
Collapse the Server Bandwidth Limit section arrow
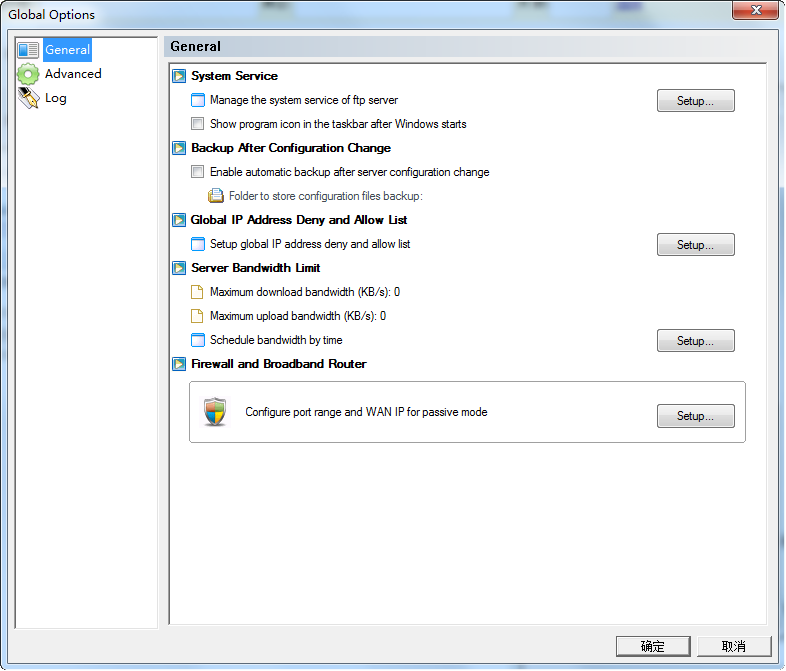click(x=179, y=268)
